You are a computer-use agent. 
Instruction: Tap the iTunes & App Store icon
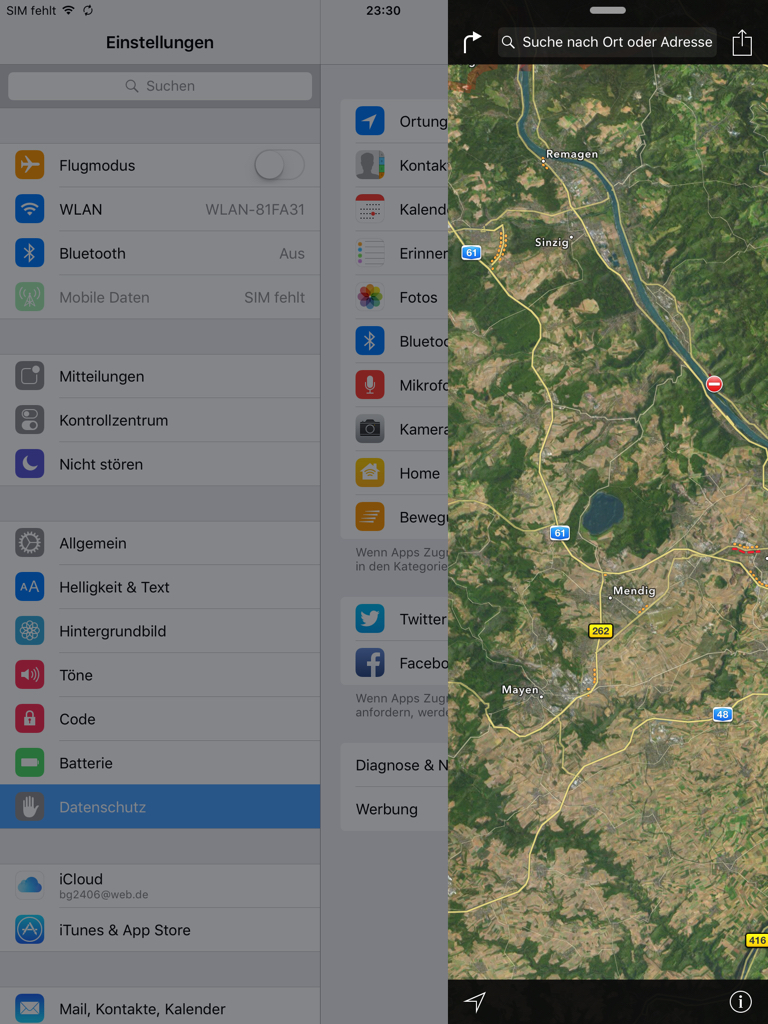coord(29,930)
